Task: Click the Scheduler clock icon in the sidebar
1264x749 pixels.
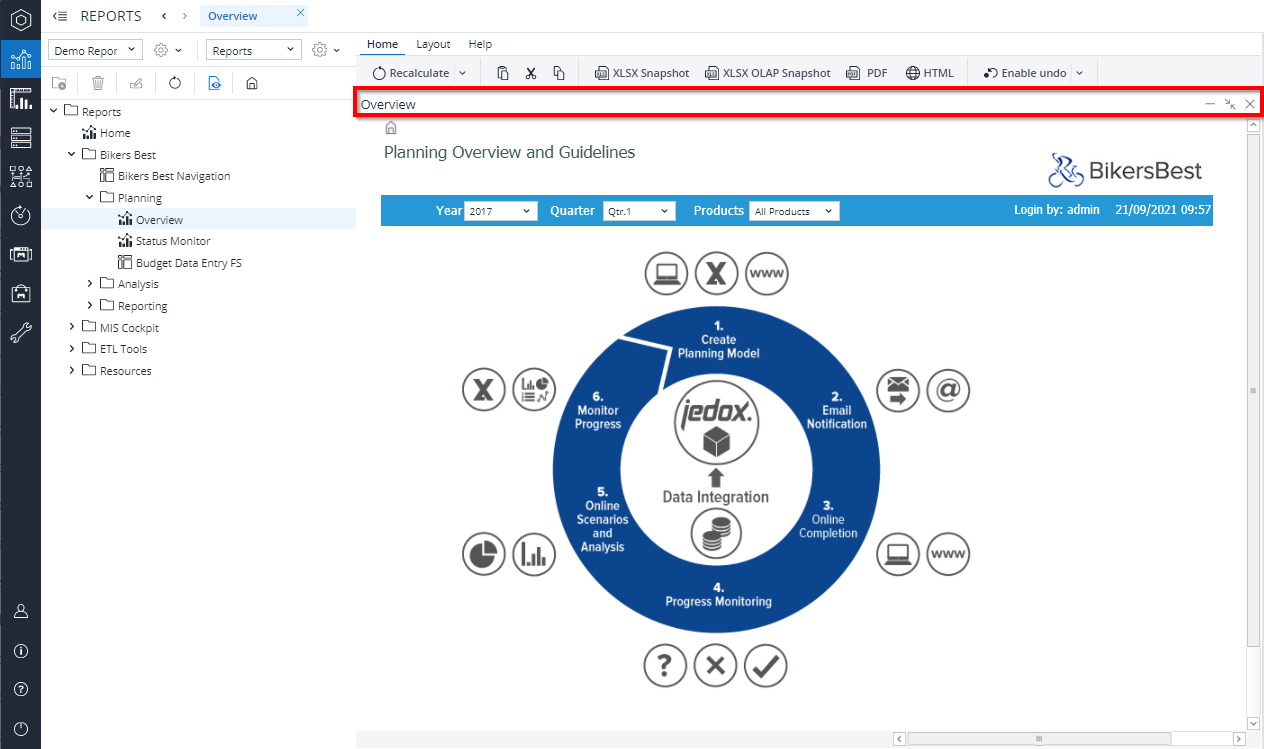Action: coord(20,215)
